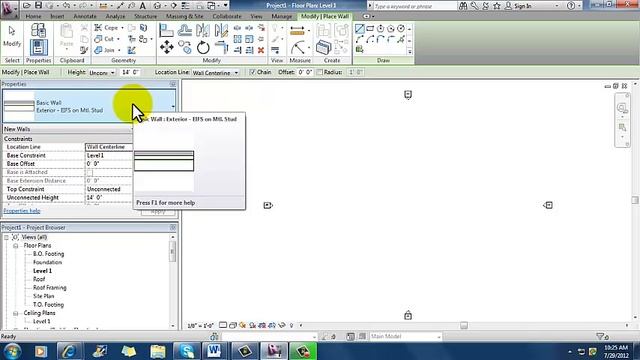Viewport: 640px width, 360px height.
Task: Click the Mirror Draw Axis icon
Action: click(x=221, y=31)
